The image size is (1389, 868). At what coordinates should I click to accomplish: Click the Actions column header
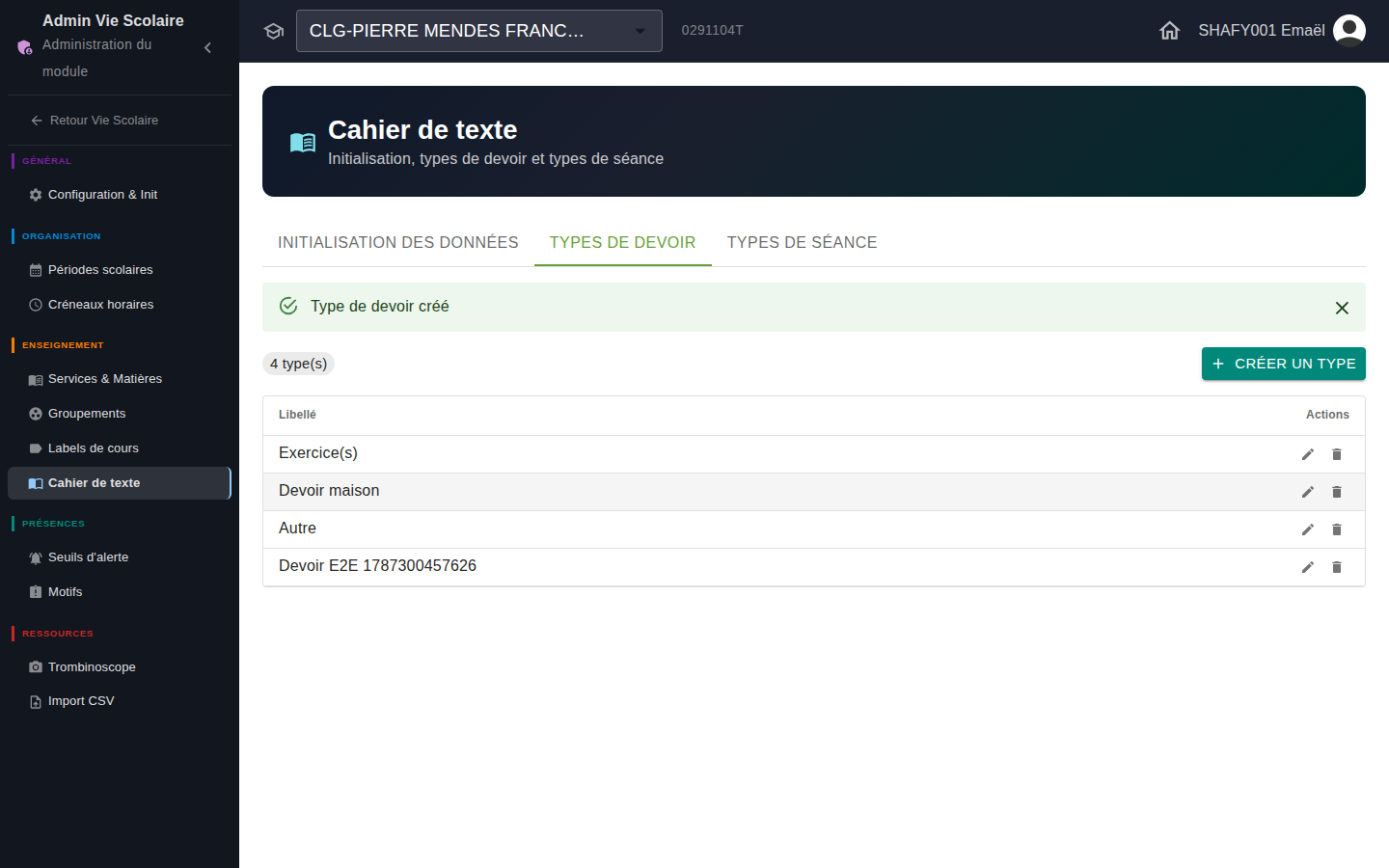pos(1327,415)
